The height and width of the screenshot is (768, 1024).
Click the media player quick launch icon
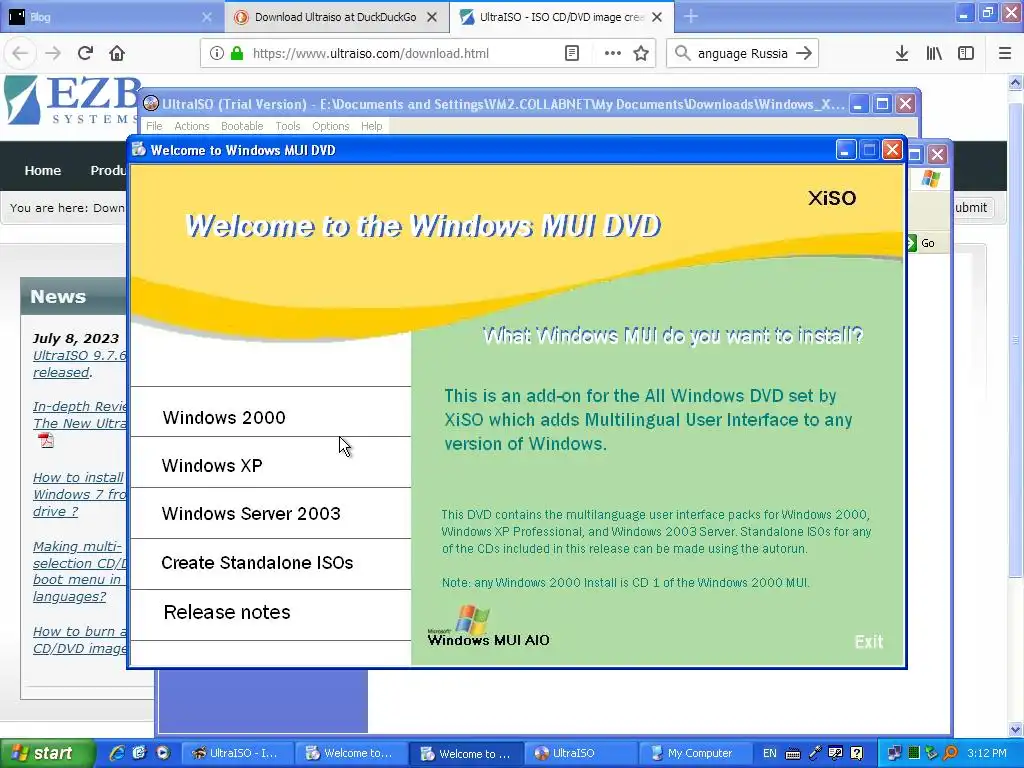click(163, 753)
